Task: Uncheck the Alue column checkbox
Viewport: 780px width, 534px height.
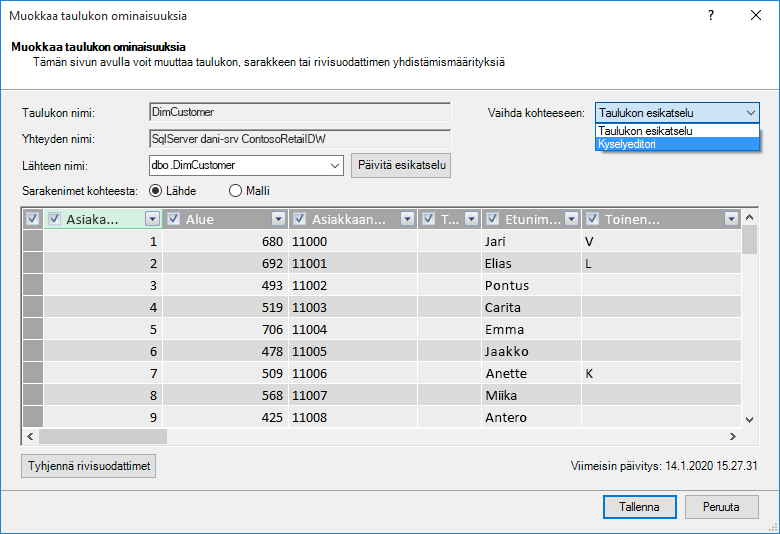Action: pyautogui.click(x=173, y=218)
